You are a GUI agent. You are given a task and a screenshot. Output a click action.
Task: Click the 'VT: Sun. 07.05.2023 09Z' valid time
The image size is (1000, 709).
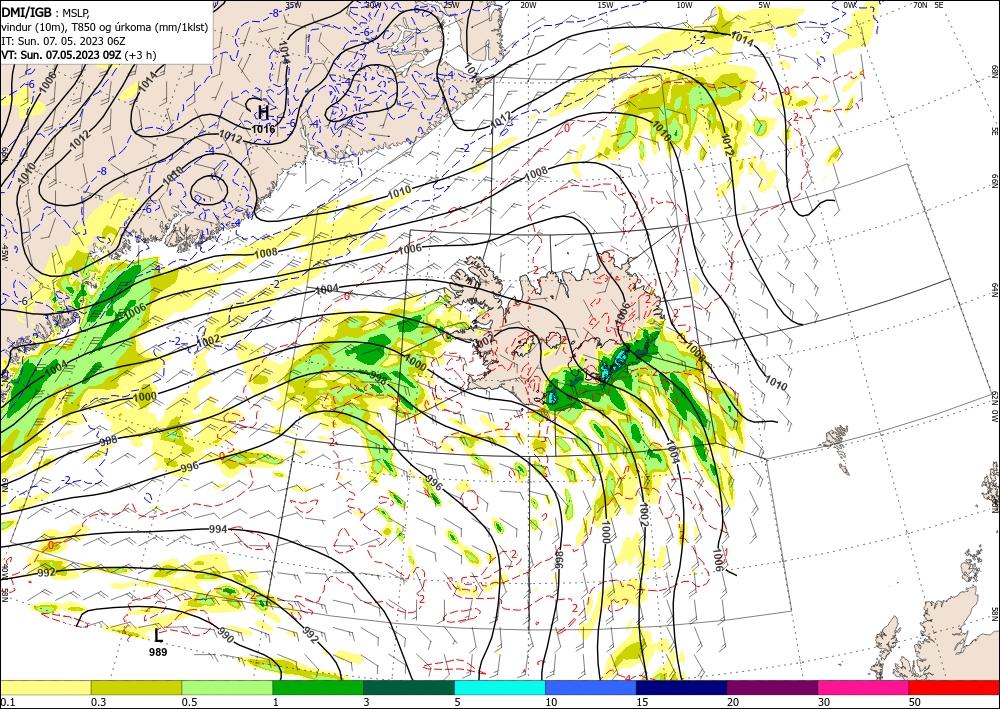(x=61, y=55)
